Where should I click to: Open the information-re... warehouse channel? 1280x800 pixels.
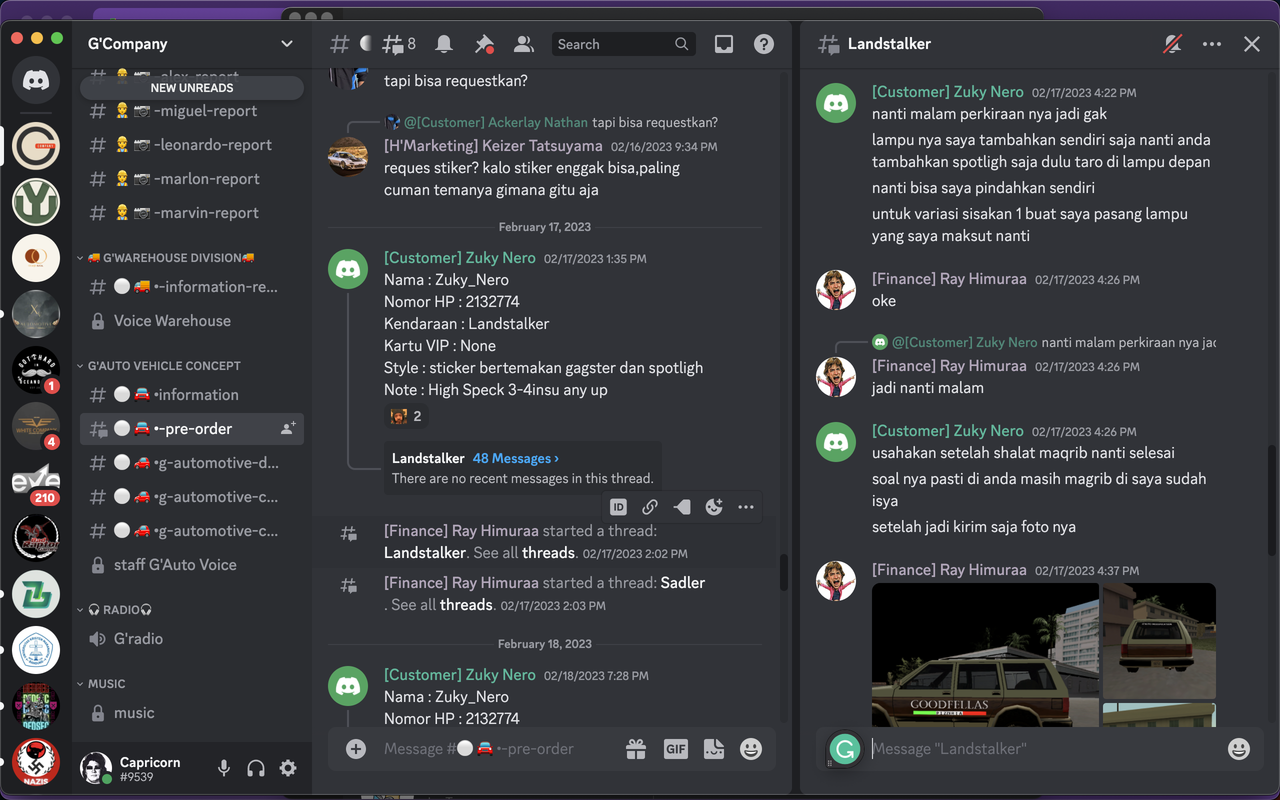(x=192, y=287)
